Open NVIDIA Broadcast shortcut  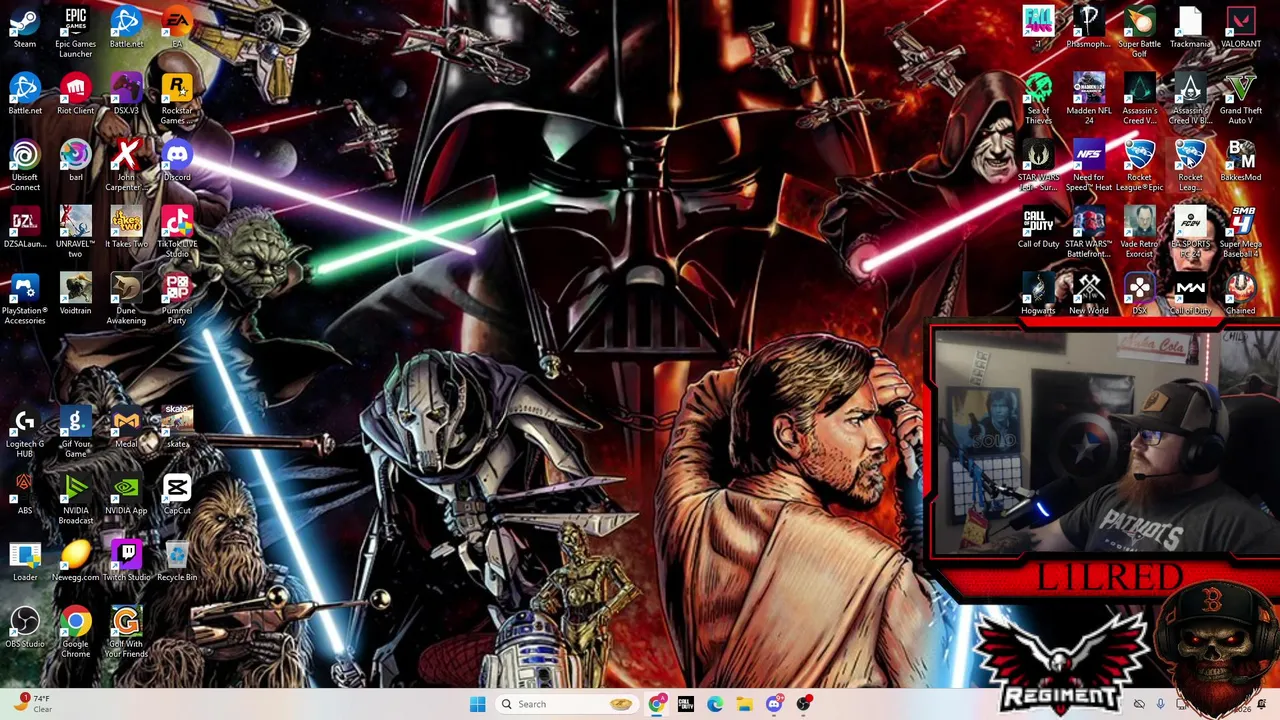[76, 499]
